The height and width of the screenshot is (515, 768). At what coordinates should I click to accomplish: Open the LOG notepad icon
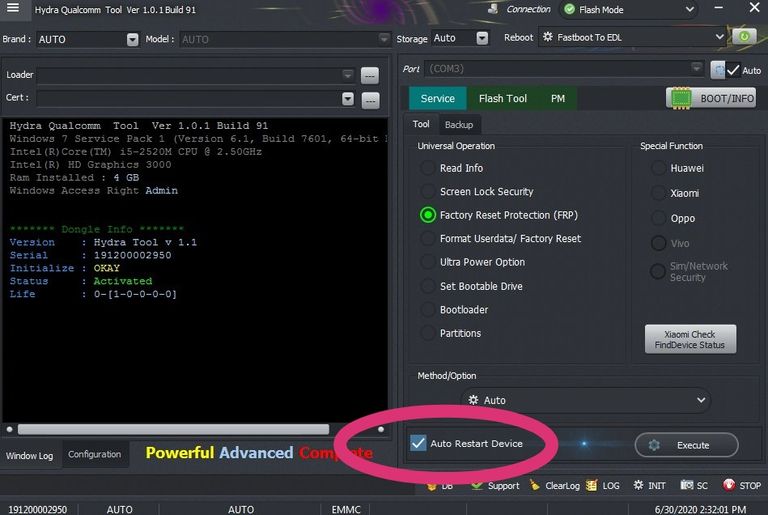pyautogui.click(x=592, y=485)
